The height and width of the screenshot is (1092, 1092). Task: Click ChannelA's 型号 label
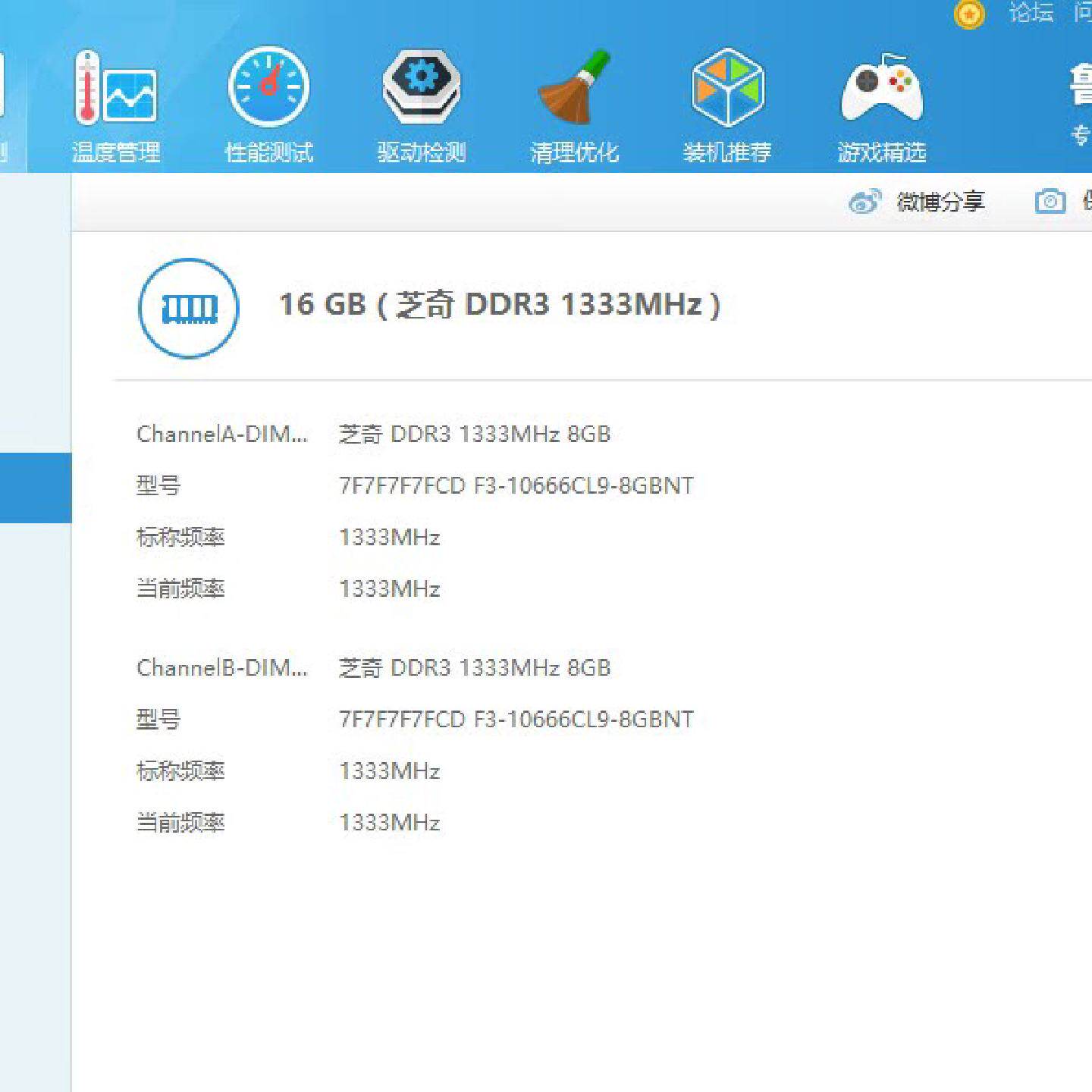[x=158, y=485]
